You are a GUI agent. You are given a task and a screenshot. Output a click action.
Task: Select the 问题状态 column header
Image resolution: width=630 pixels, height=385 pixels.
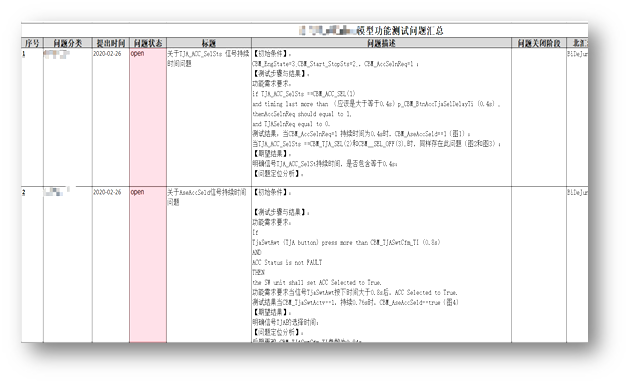[148, 43]
